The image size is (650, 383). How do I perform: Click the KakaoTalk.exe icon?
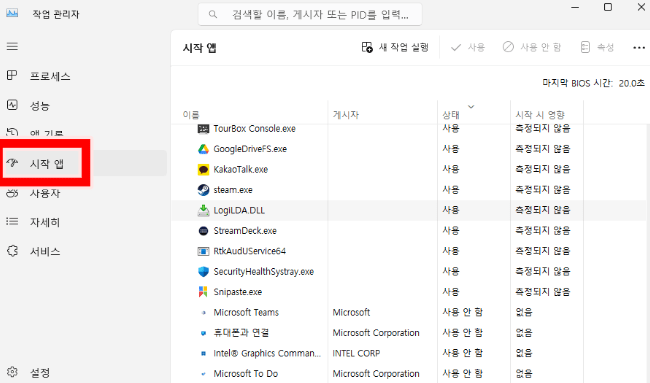203,170
